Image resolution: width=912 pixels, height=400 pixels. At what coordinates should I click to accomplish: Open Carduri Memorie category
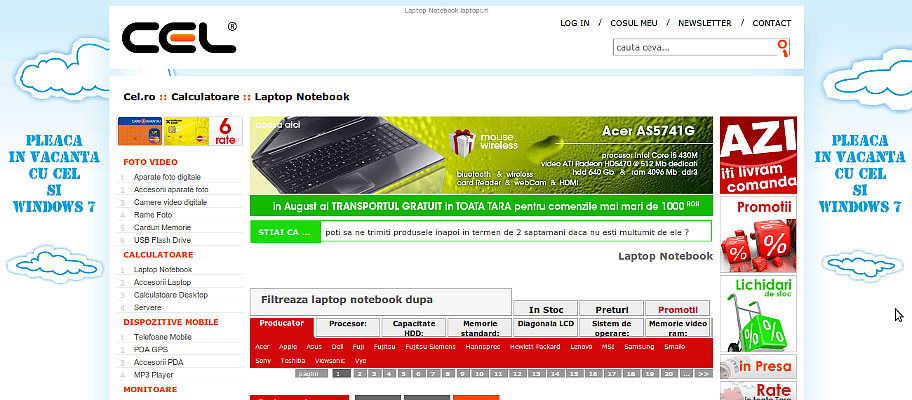tap(162, 227)
